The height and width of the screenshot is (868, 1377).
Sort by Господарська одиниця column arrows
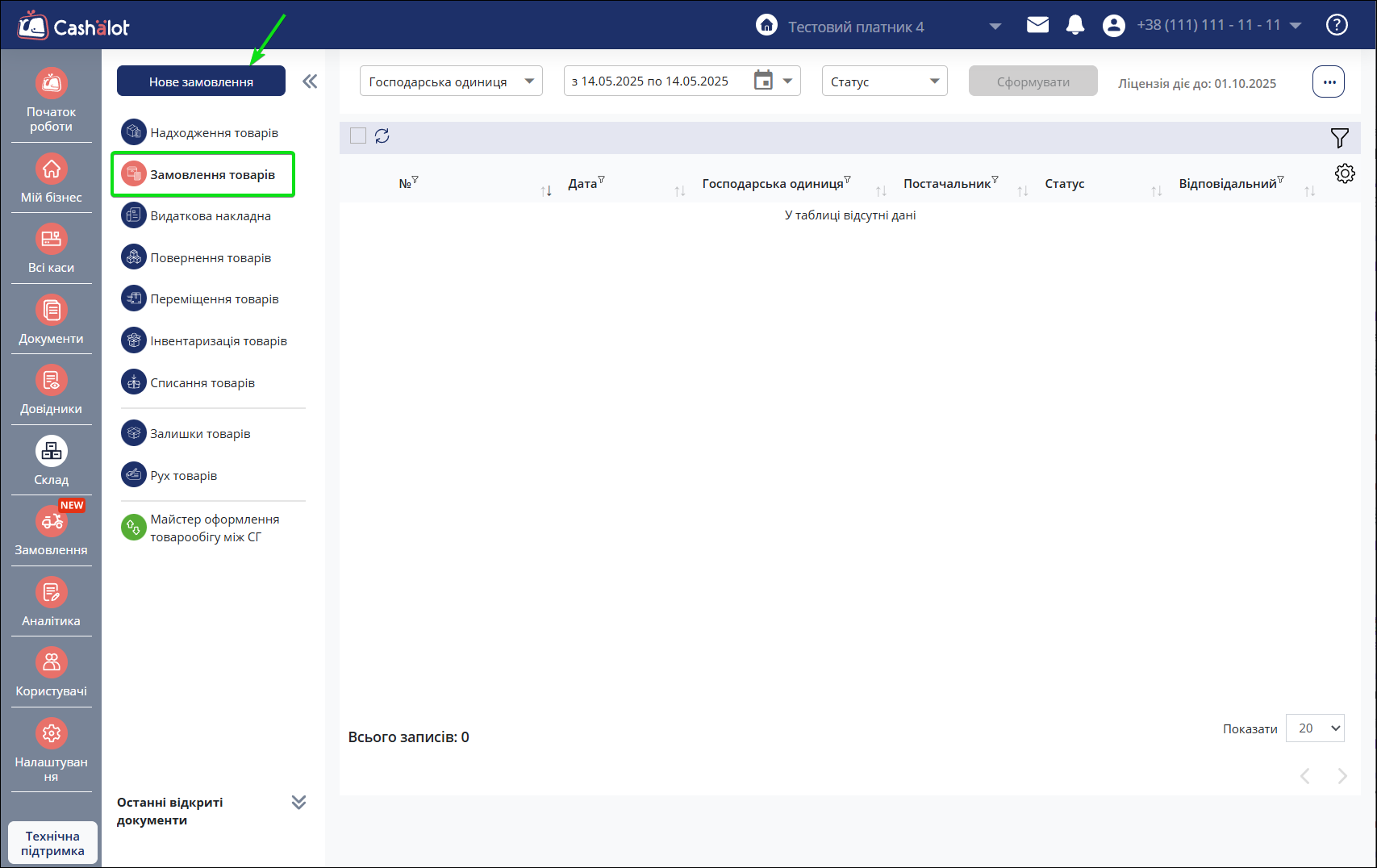881,191
